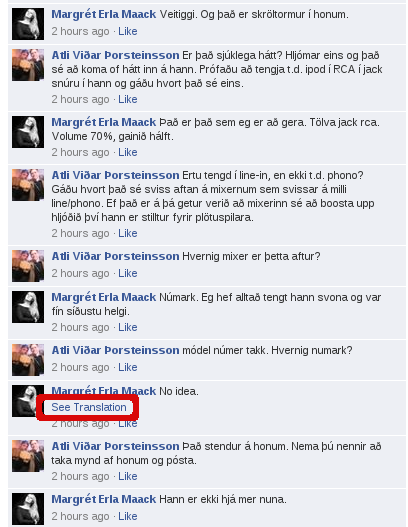This screenshot has width=408, height=527.
Task: Like the 'Númark' comment by Margrét
Action: tap(128, 327)
